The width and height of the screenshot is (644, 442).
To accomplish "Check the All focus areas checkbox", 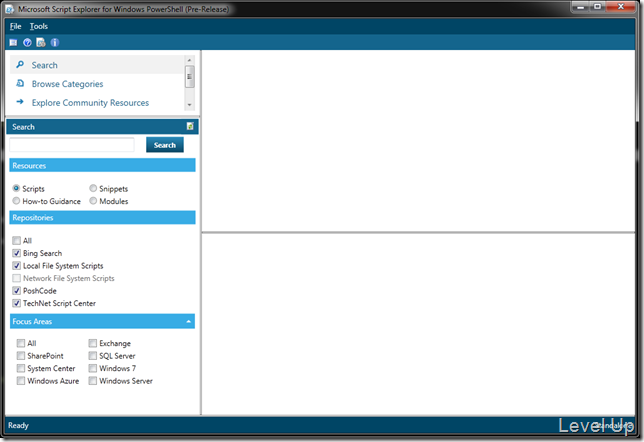I will click(x=21, y=343).
